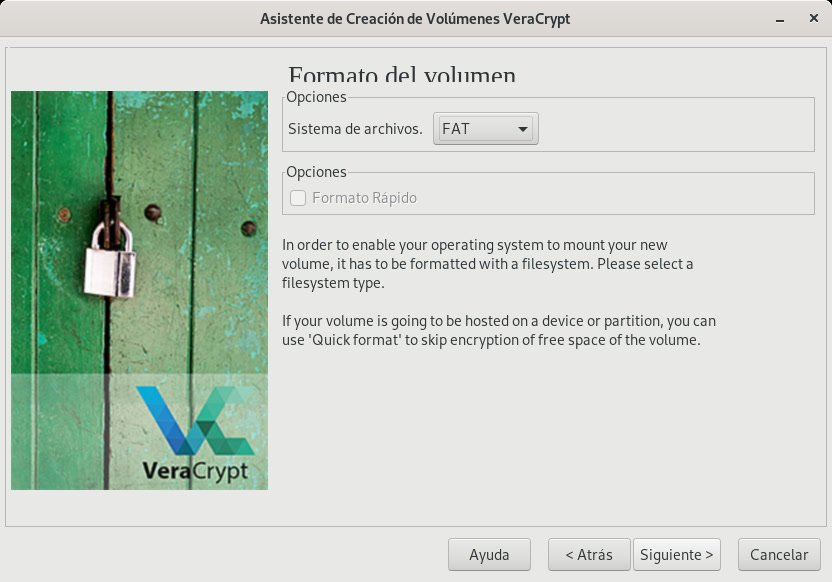Click the paragraph about selecting a filesystem type
This screenshot has height=582, width=832.
(x=487, y=264)
